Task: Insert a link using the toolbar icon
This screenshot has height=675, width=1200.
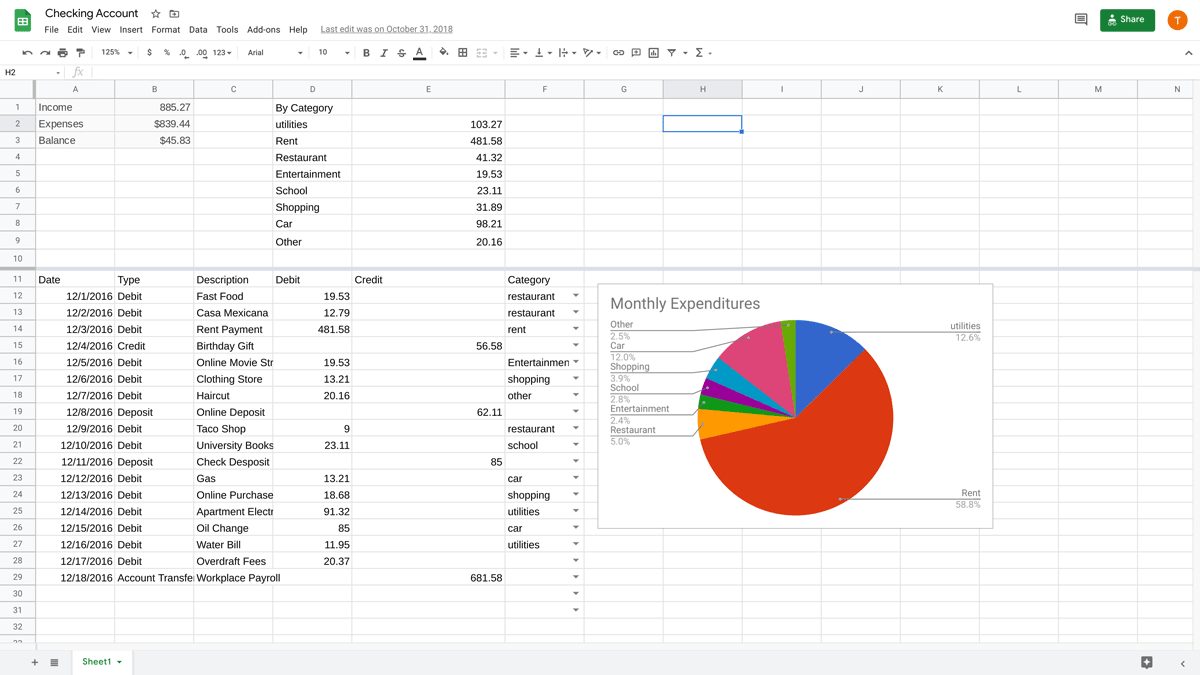Action: click(618, 53)
